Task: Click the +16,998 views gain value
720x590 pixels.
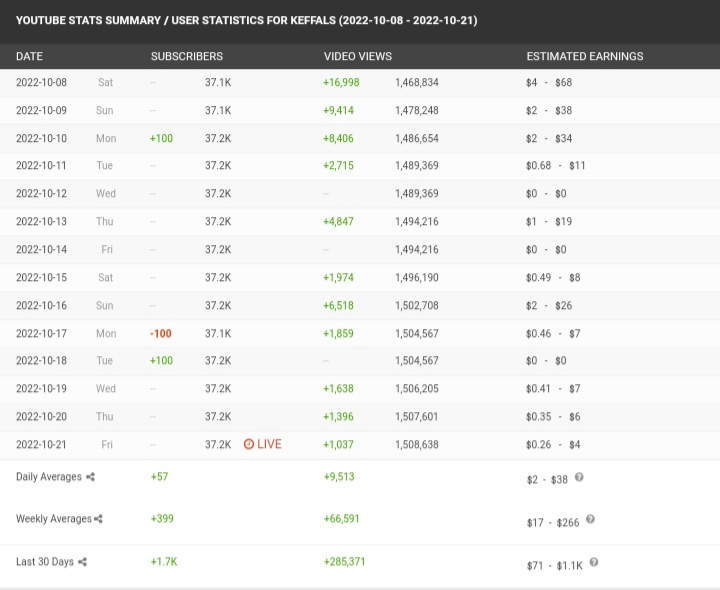Action: click(341, 83)
